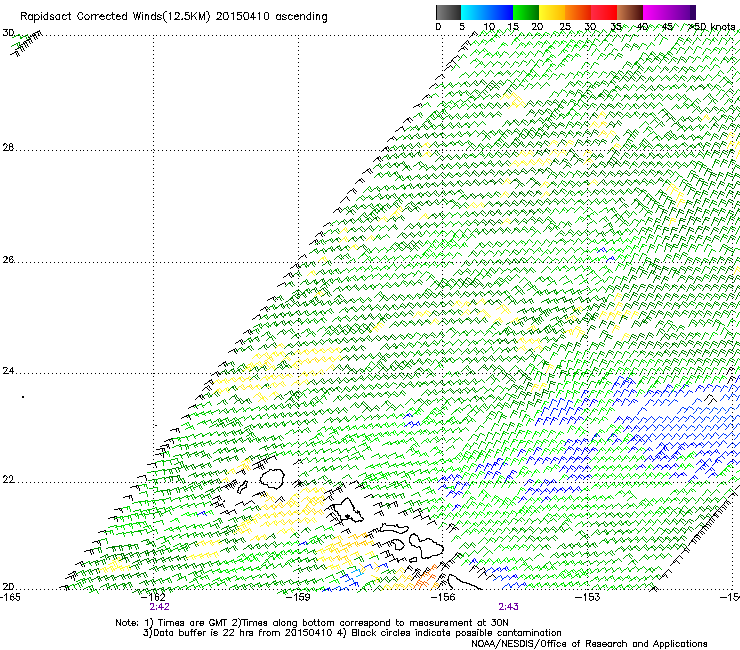Screen dimensions: 740x650
Task: Click the cyan-blue 5-15 knots legend swatch
Action: tap(487, 12)
